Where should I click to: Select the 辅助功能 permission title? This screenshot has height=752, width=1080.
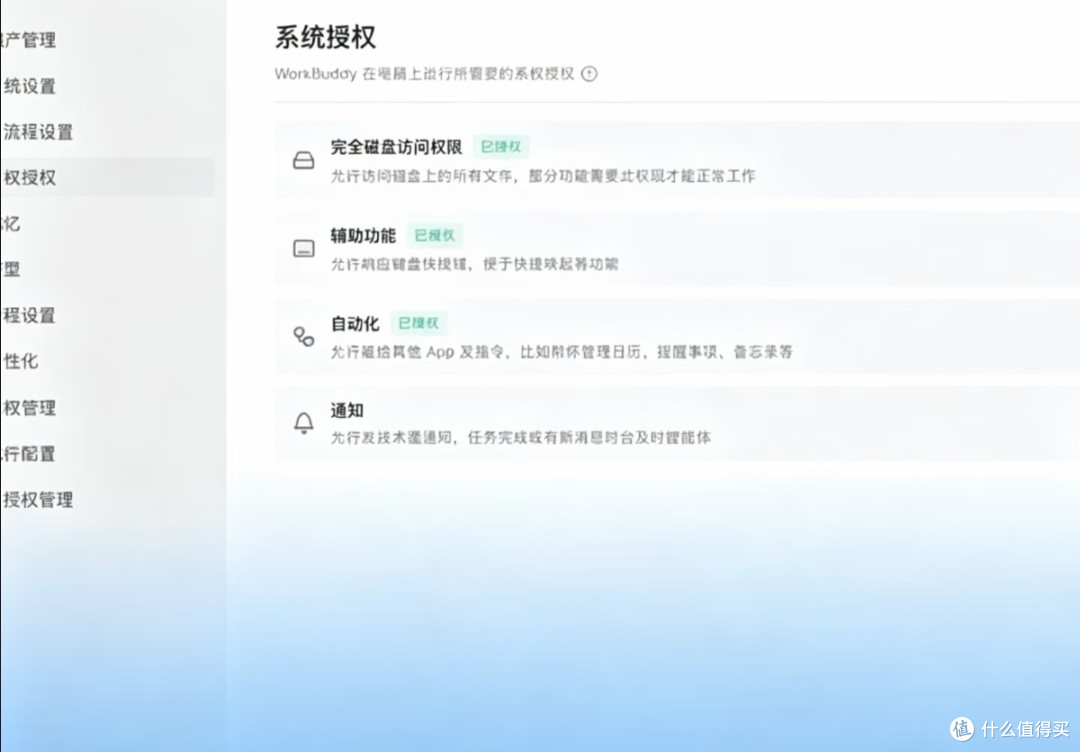tap(363, 236)
